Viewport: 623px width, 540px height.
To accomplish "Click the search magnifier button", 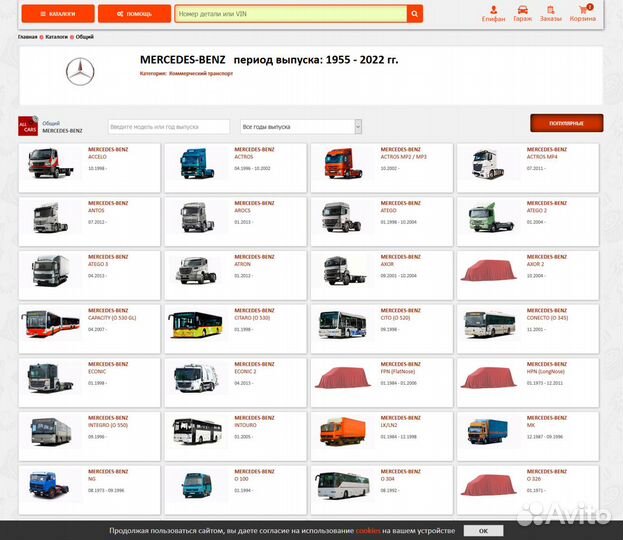I will tap(414, 14).
